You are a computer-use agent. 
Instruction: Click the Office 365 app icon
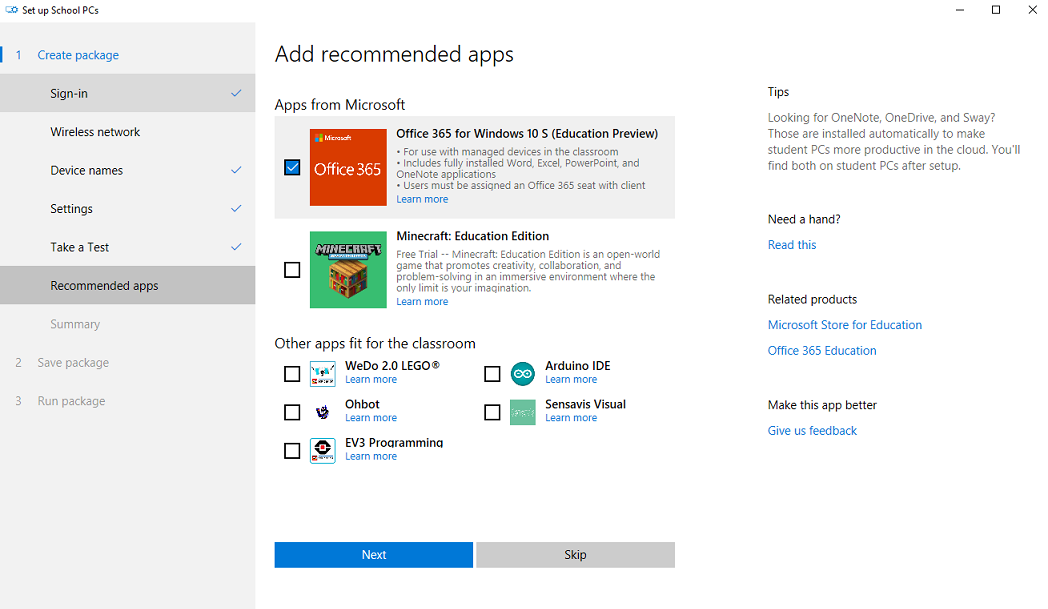pyautogui.click(x=348, y=168)
